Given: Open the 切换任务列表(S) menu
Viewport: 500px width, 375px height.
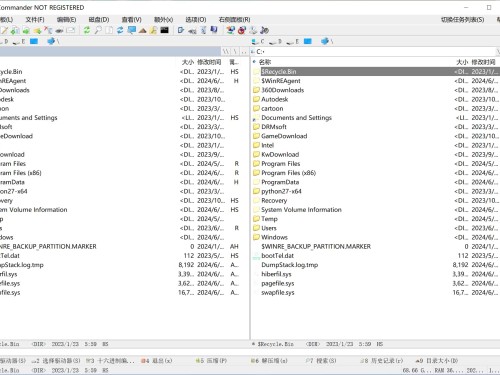Looking at the screenshot, I should [x=463, y=20].
